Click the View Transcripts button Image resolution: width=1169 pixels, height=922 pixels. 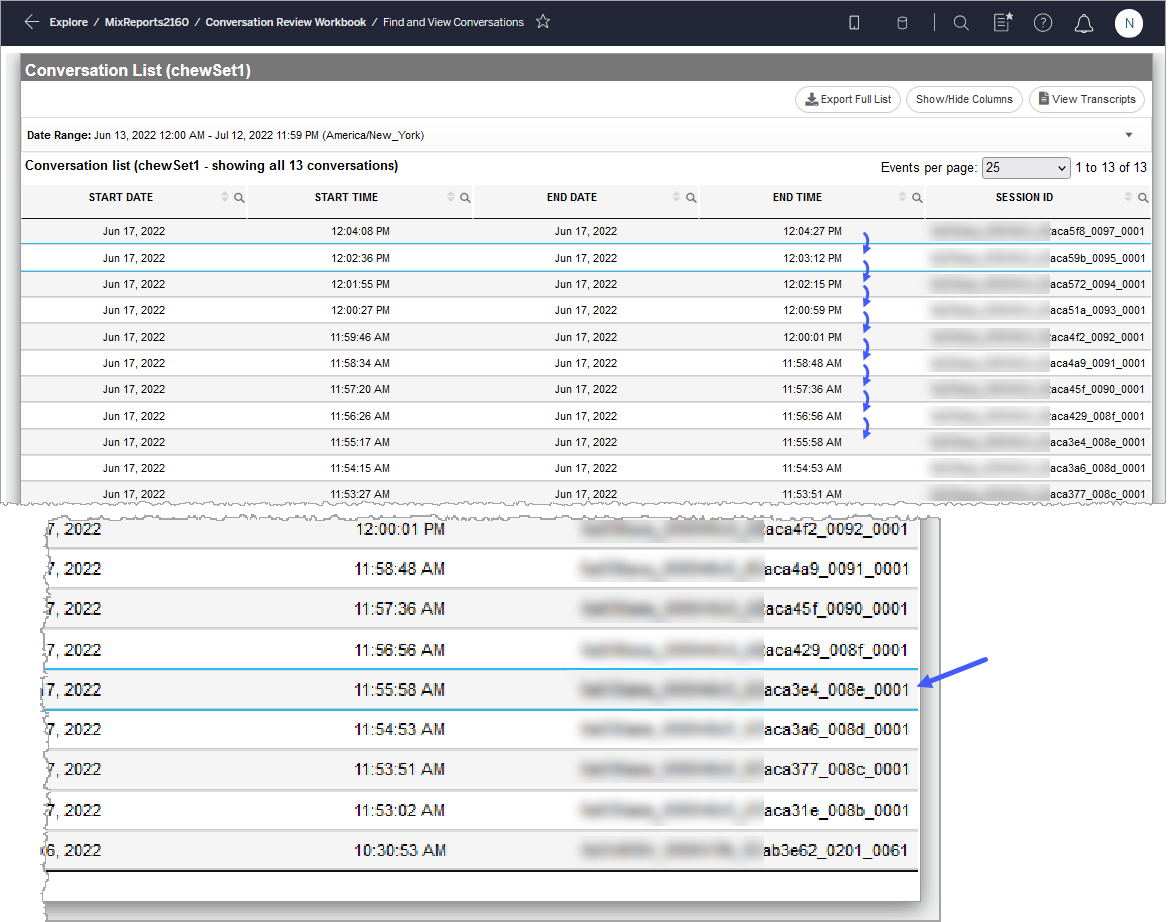(1087, 99)
